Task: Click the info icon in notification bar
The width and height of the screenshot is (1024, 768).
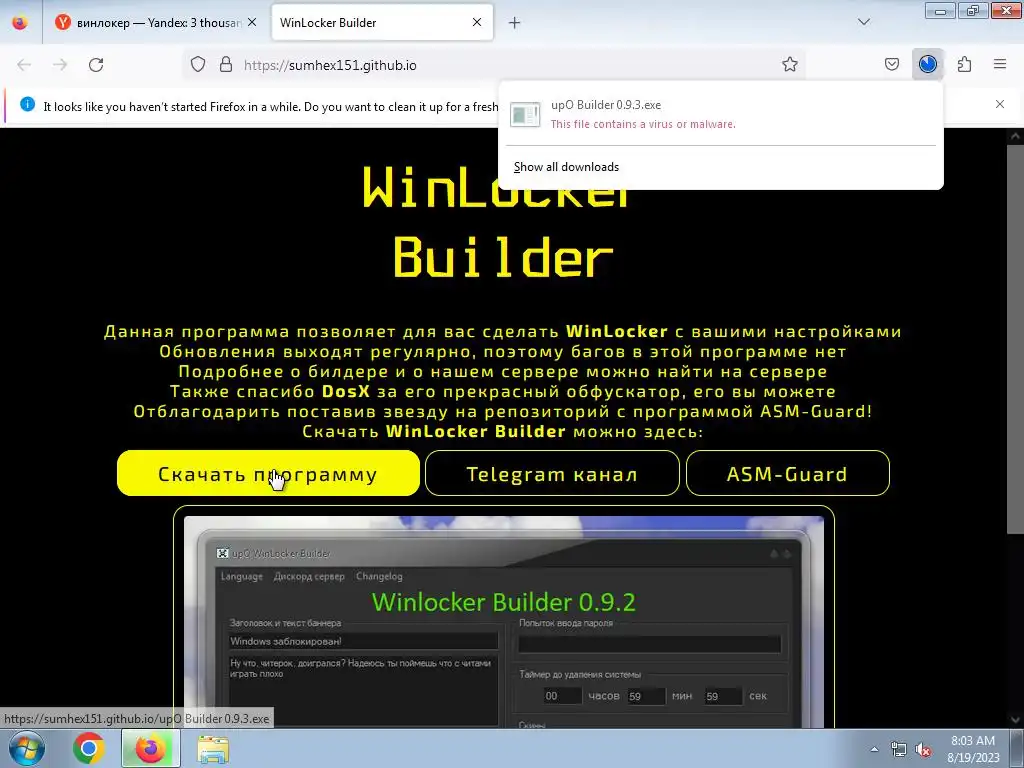Action: pos(27,104)
